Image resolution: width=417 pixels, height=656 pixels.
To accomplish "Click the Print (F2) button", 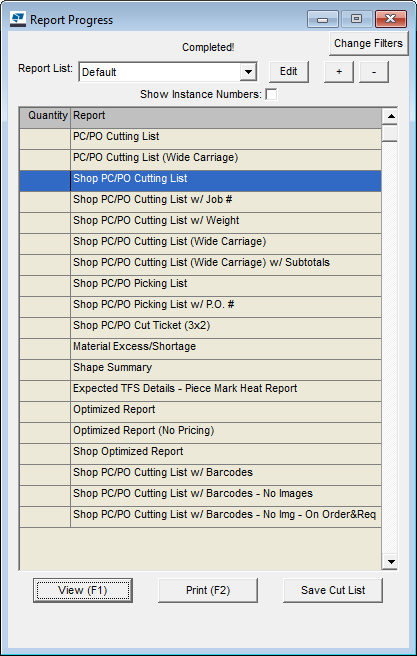I will point(208,590).
